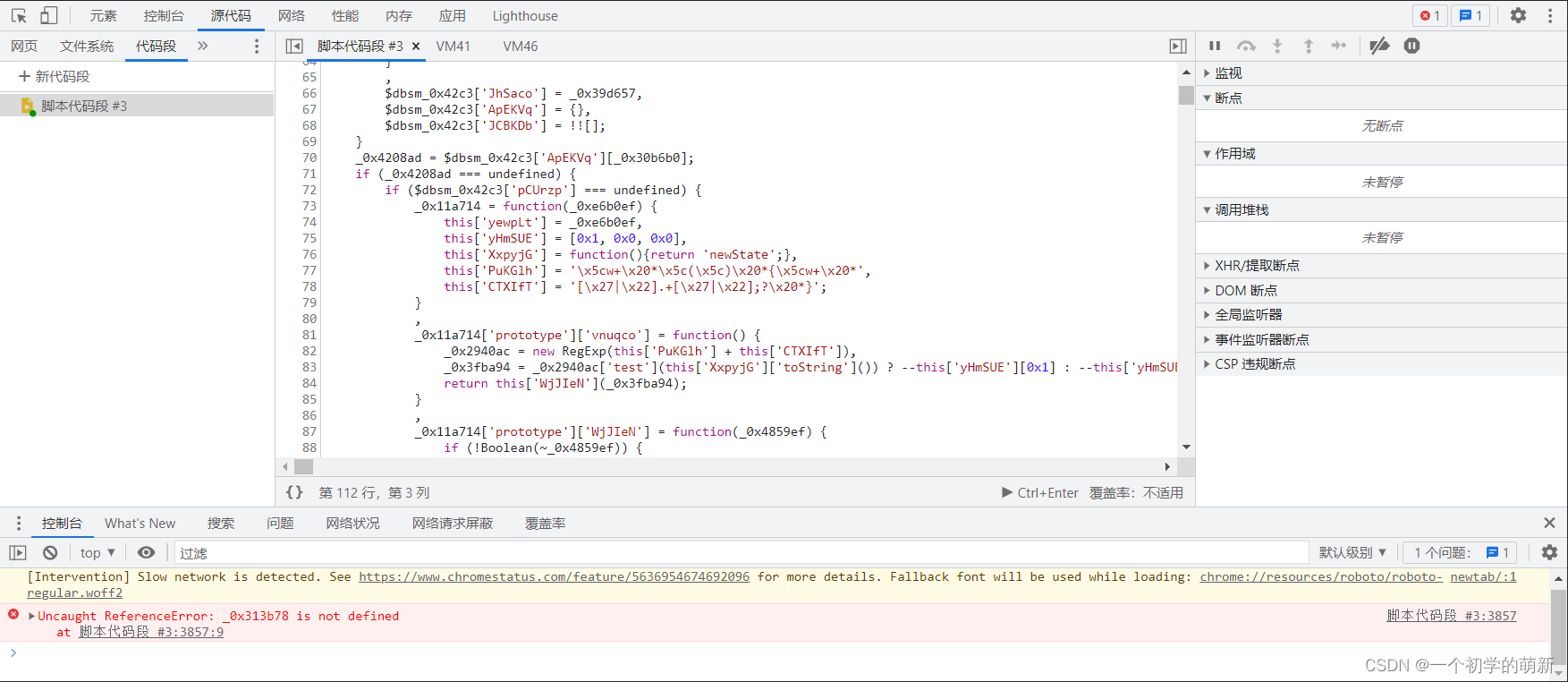Run snippet with Ctrl+Enter button
The width and height of the screenshot is (1568, 682).
pos(1040,492)
